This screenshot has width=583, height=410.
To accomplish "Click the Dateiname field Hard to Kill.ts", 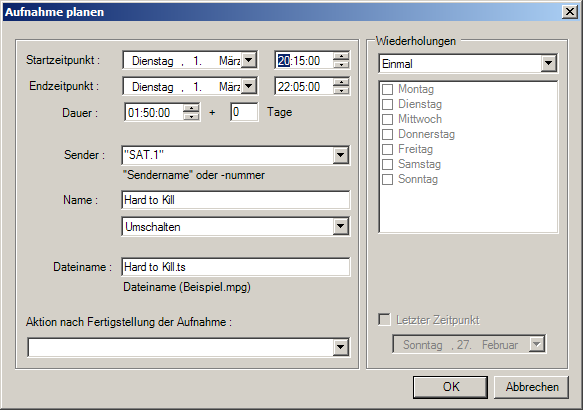I will (236, 267).
